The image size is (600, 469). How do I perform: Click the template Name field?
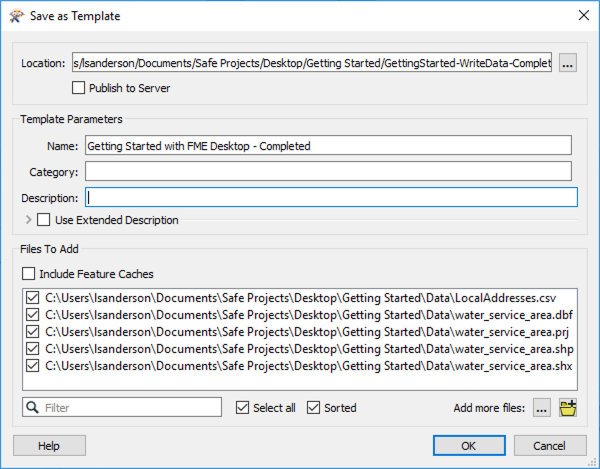(x=328, y=146)
